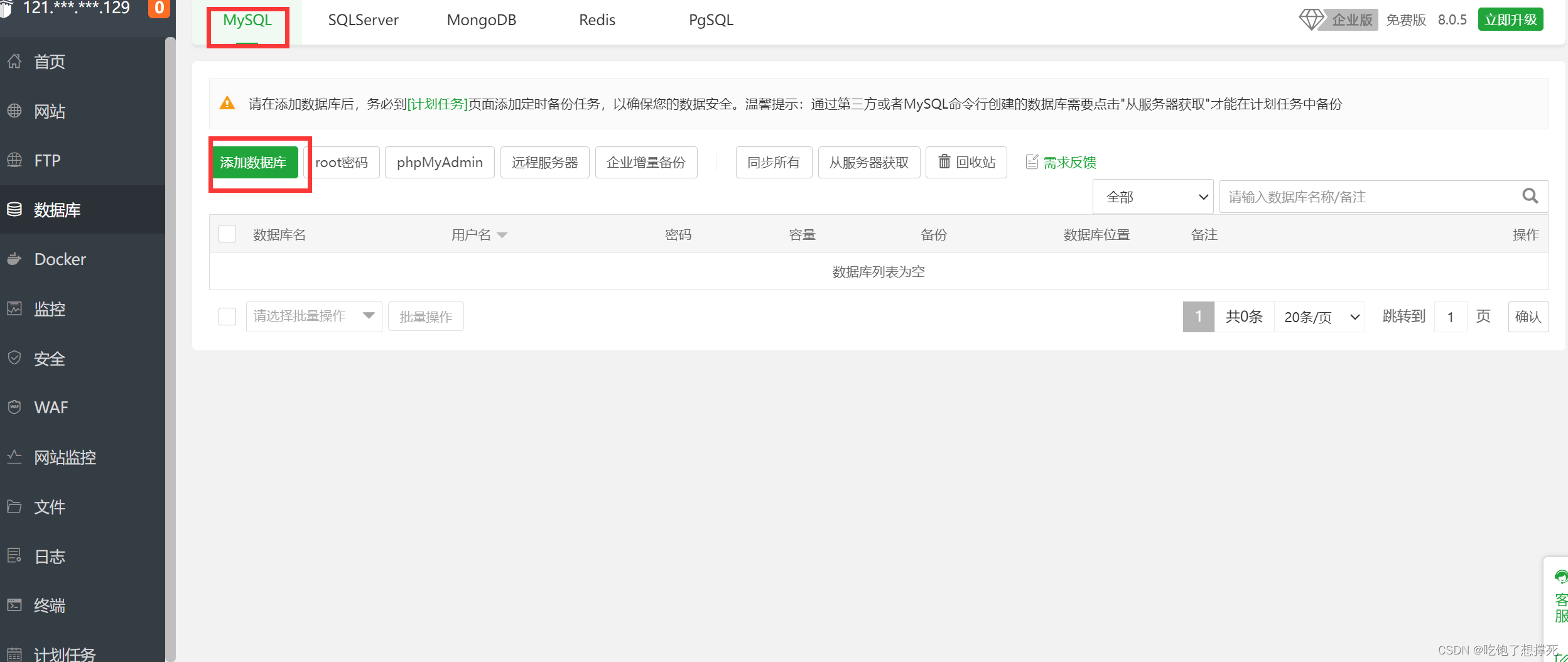Screen dimensions: 1568x662
Task: Click the 网站监控 chart icon in sidebar
Action: tap(14, 457)
